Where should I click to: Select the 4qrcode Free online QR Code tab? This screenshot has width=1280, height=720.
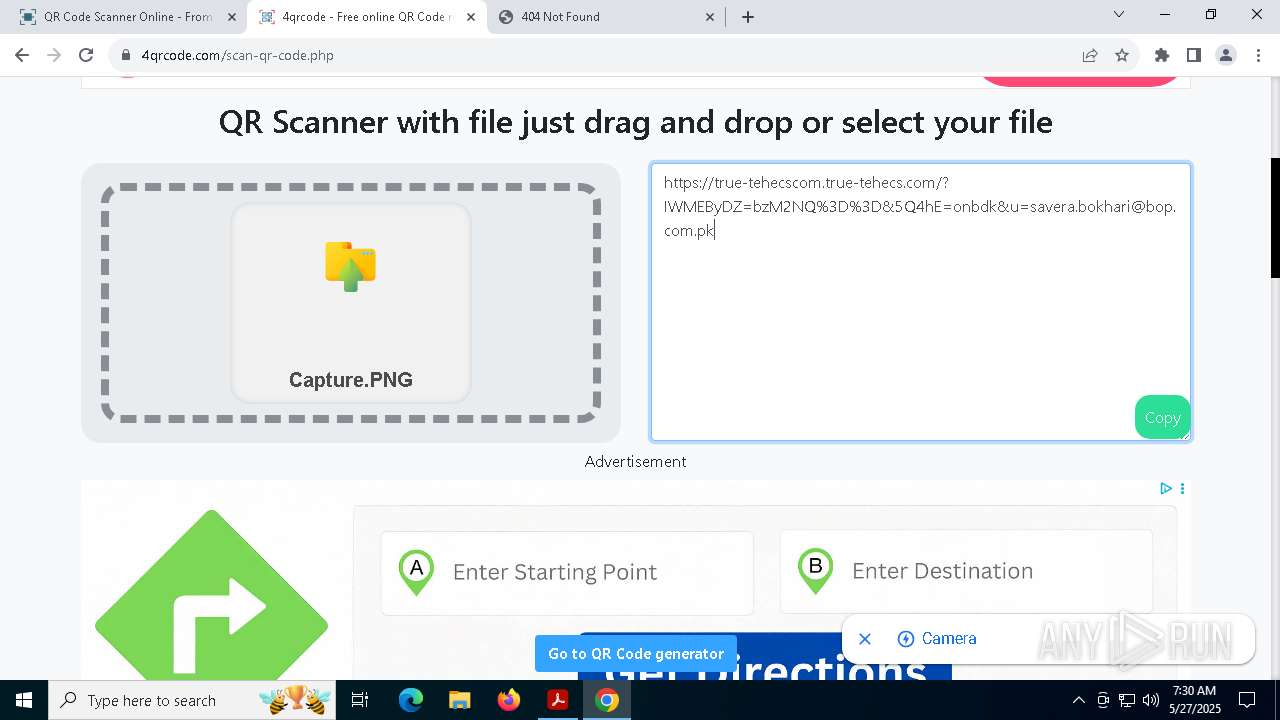pos(365,17)
